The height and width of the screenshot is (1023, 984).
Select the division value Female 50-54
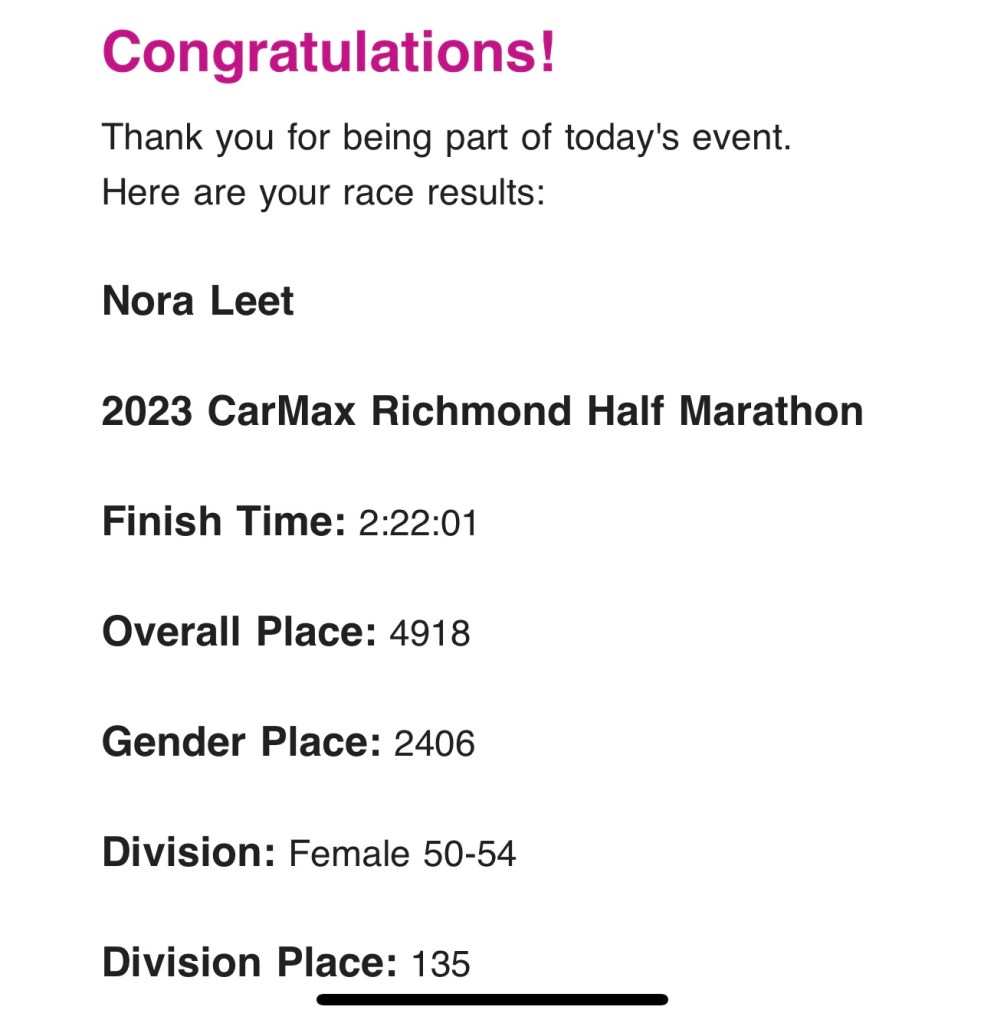click(402, 854)
